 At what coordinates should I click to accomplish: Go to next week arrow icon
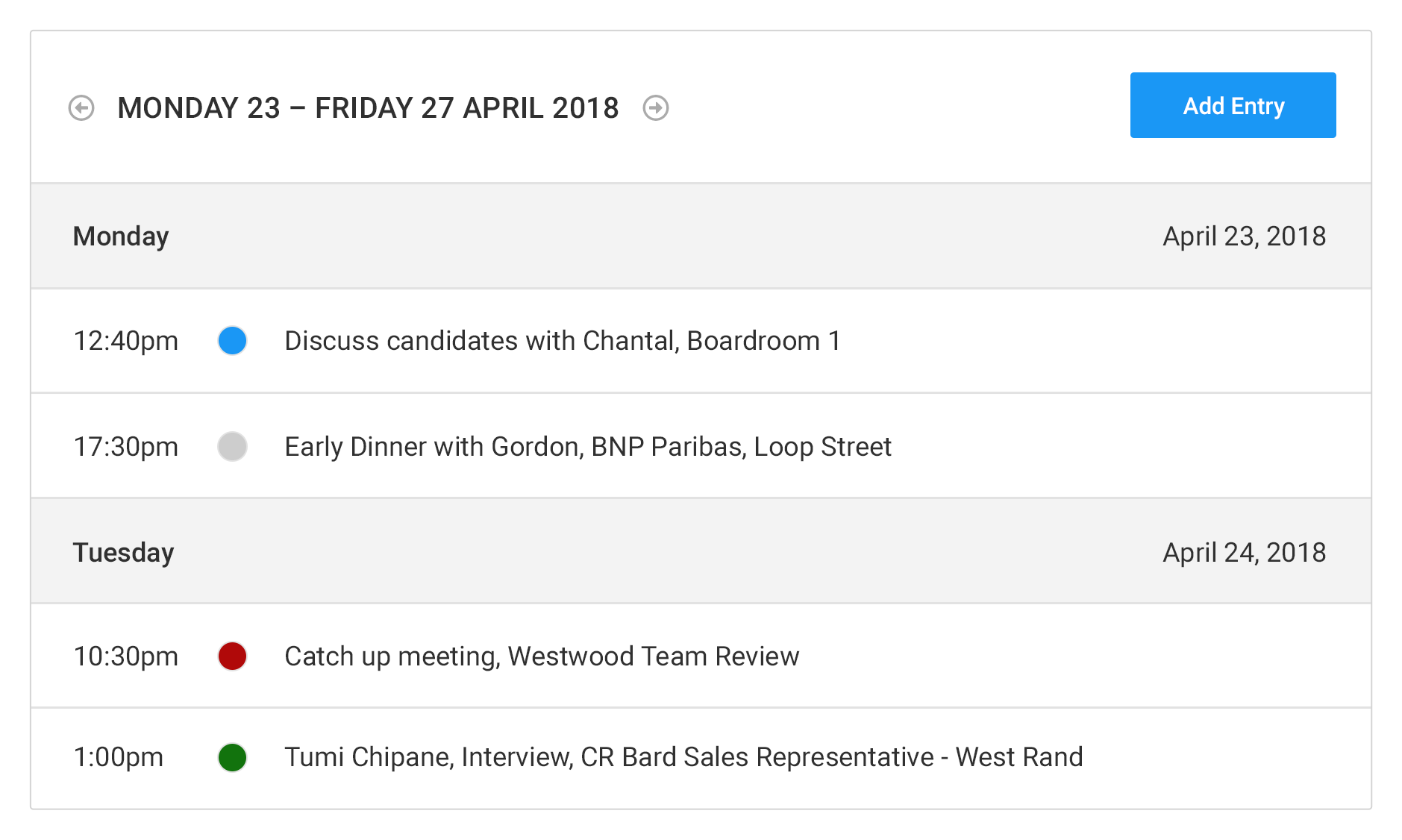656,108
